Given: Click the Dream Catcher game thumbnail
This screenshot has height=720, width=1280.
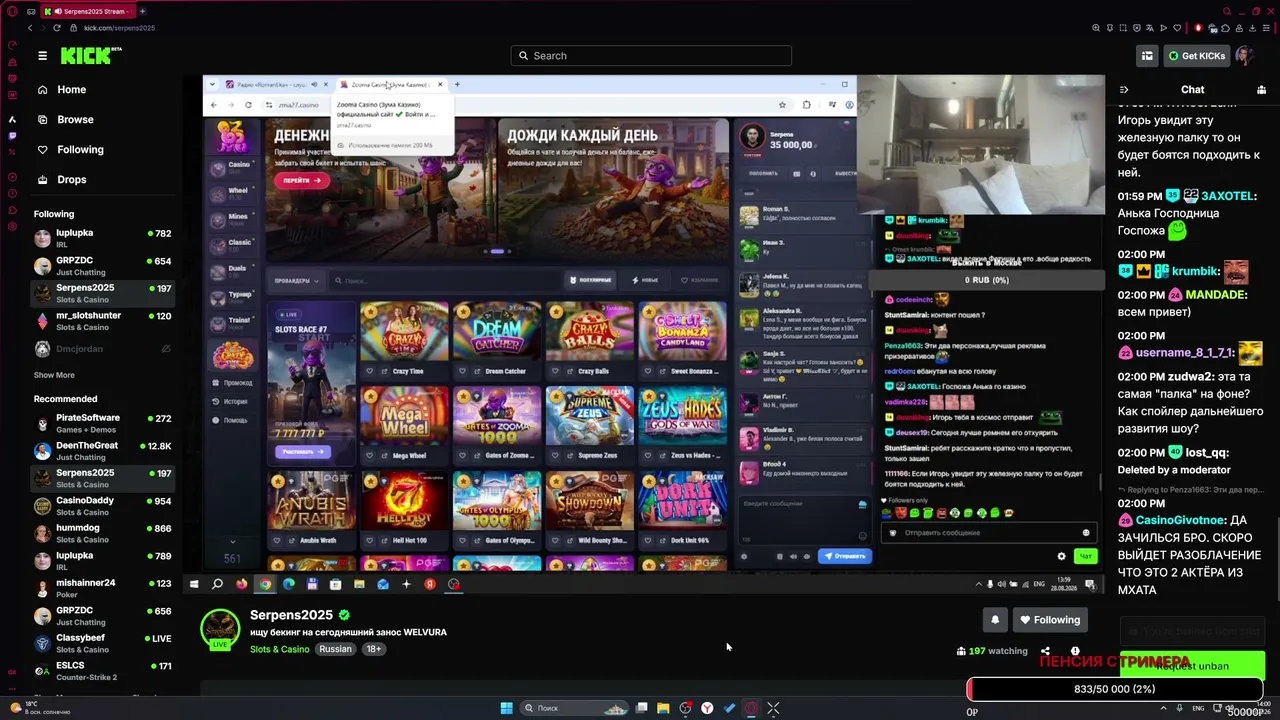Looking at the screenshot, I should [497, 331].
